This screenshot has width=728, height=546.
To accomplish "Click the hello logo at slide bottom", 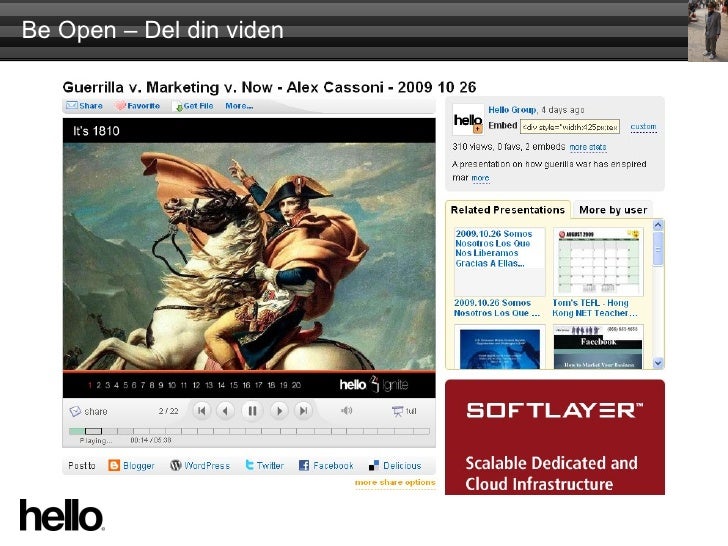I will pos(62,515).
